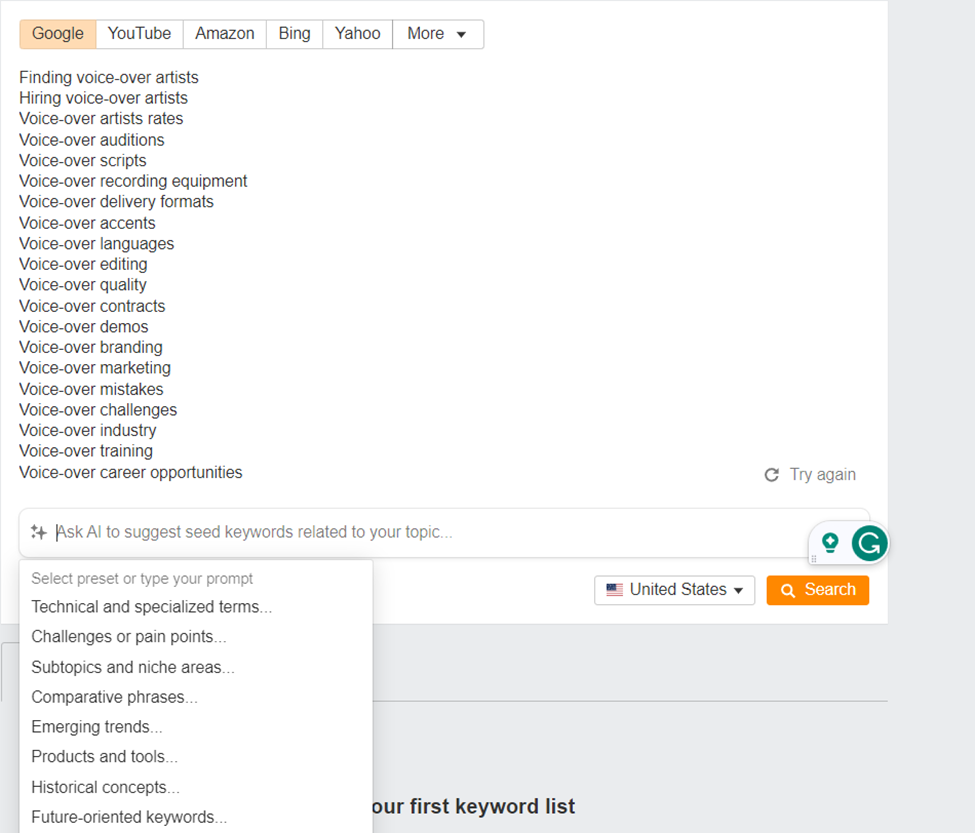Screen dimensions: 975x833
Task: Click the 'Voice-over challenges' keyword line
Action: pyautogui.click(x=98, y=410)
